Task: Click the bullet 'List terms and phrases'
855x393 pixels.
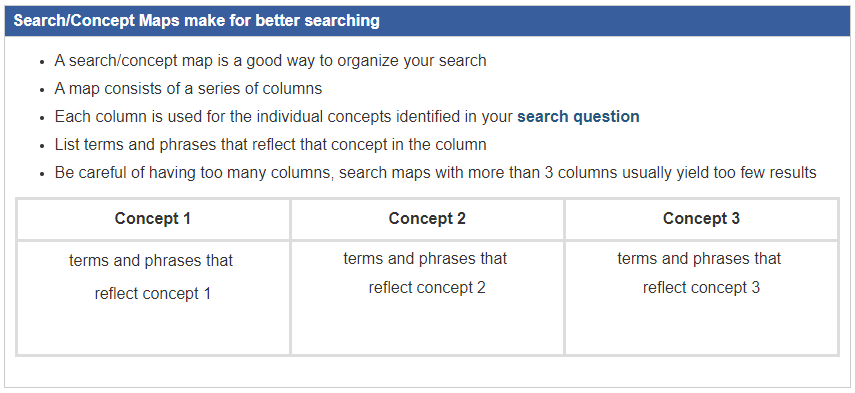Action: tap(270, 144)
